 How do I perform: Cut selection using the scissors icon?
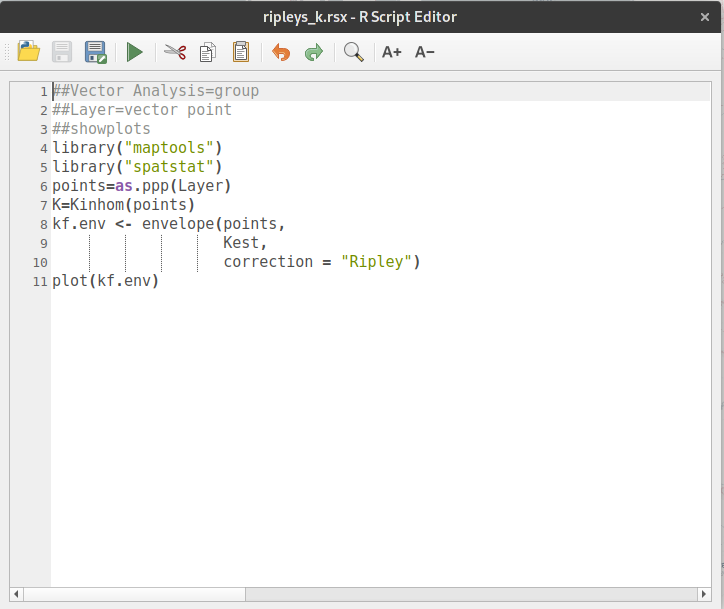click(176, 52)
